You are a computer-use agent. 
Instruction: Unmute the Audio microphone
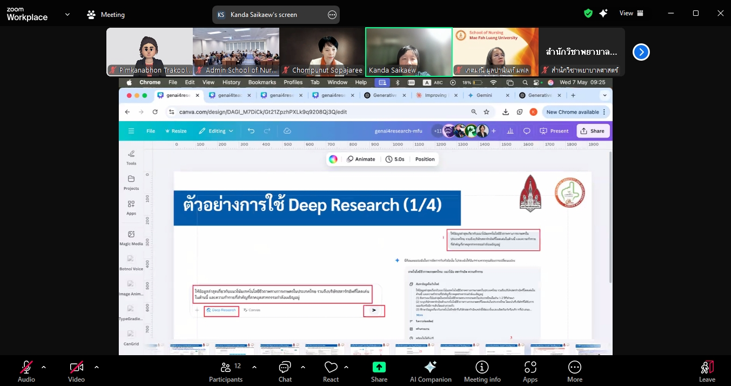click(x=26, y=372)
